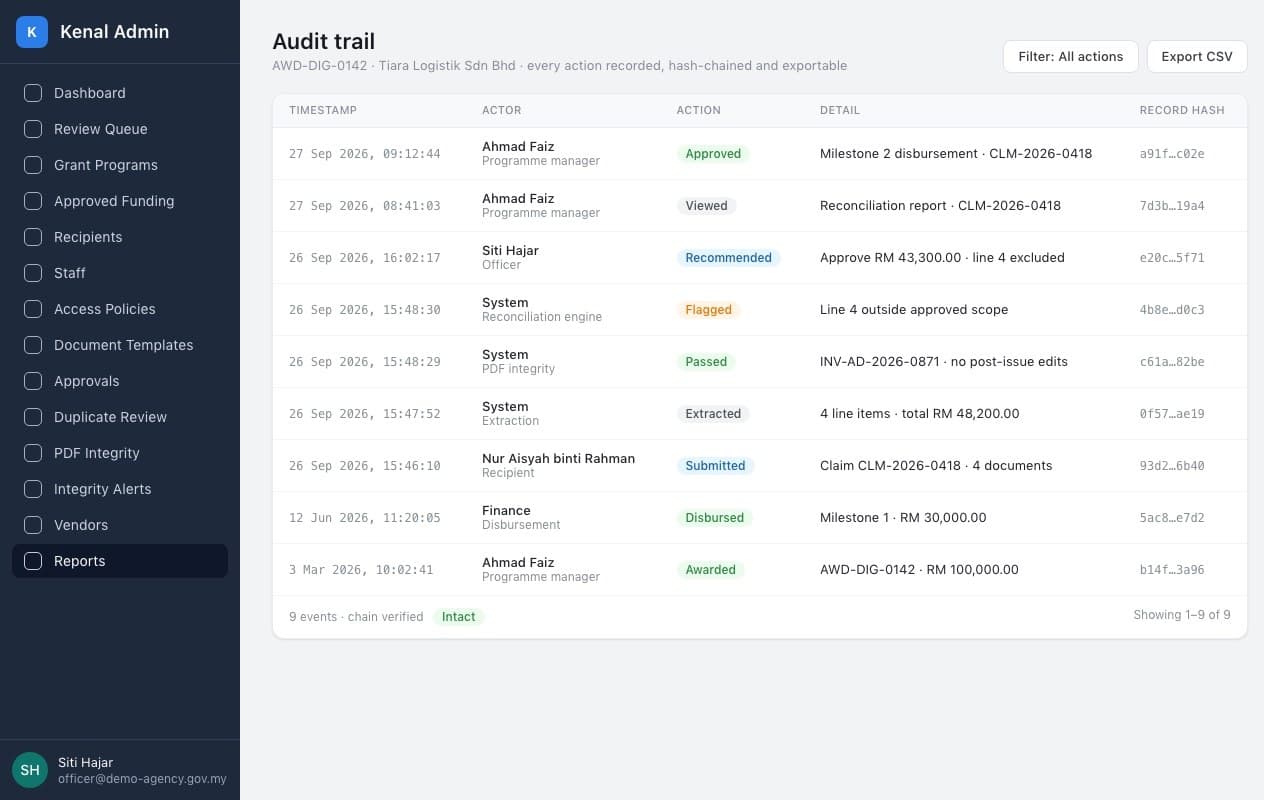Click officer@demo-agency.gov.my email
This screenshot has height=800, width=1264.
pos(142,779)
